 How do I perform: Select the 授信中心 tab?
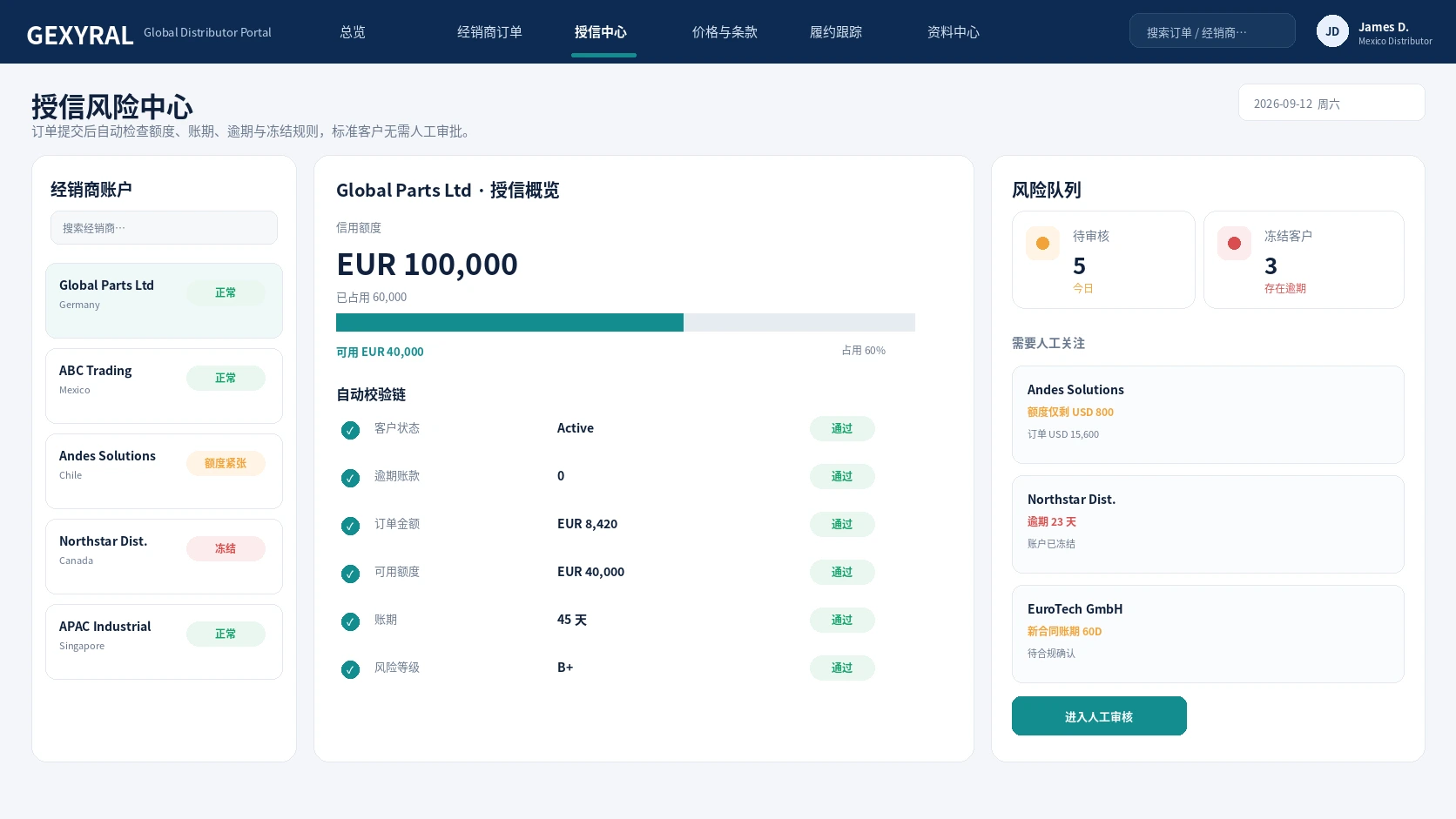(x=601, y=32)
